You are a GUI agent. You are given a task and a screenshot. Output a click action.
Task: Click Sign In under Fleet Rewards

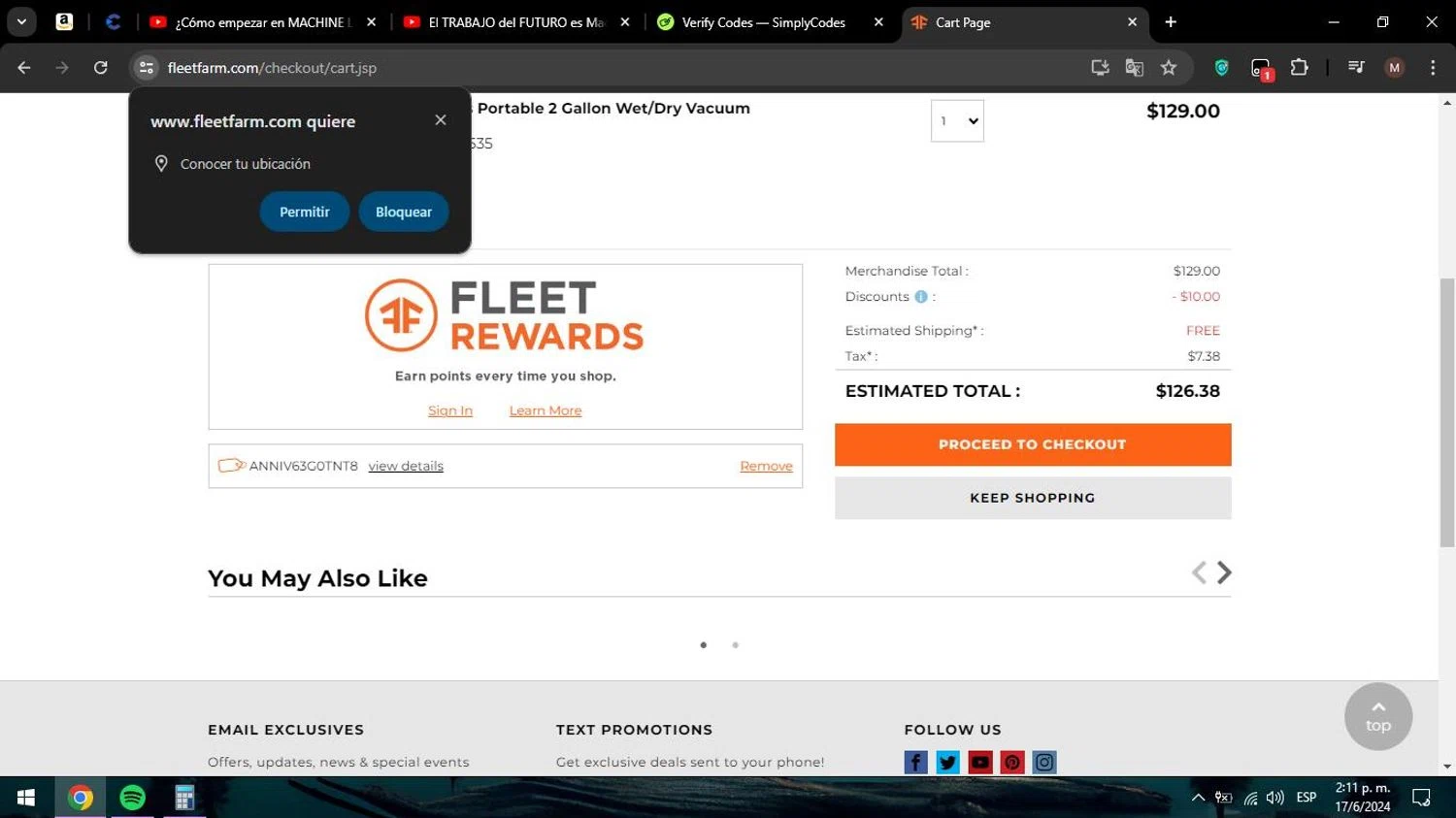[450, 410]
